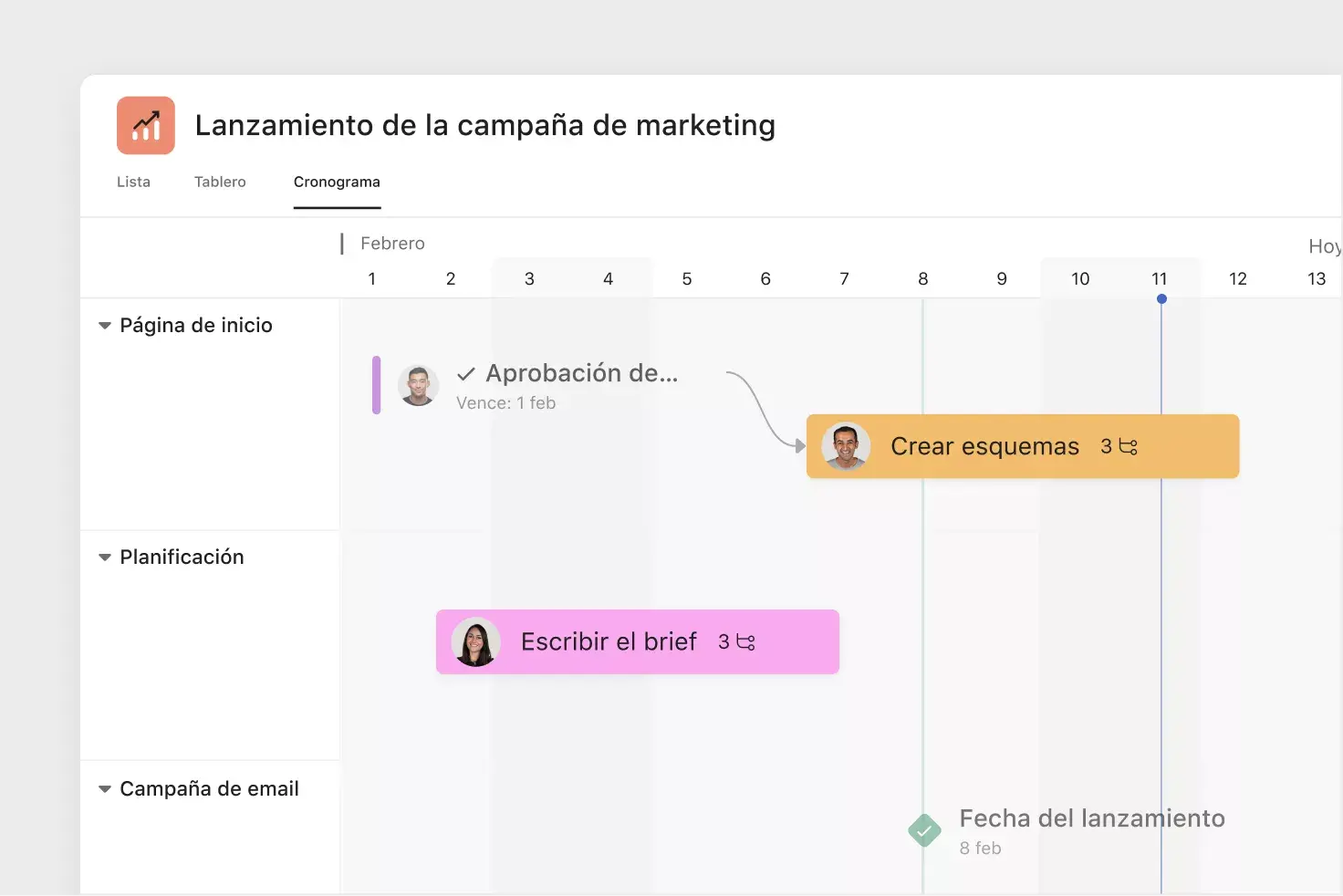Switch to the Lista tab
The height and width of the screenshot is (896, 1343).
click(133, 182)
